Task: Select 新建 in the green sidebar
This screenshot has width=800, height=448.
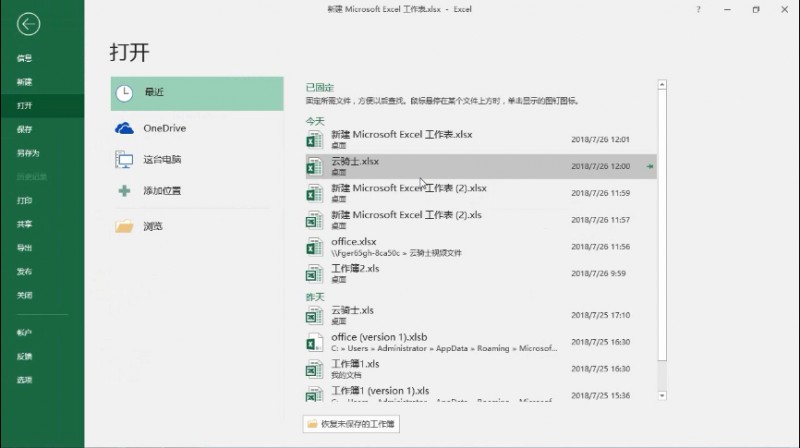Action: click(x=24, y=82)
